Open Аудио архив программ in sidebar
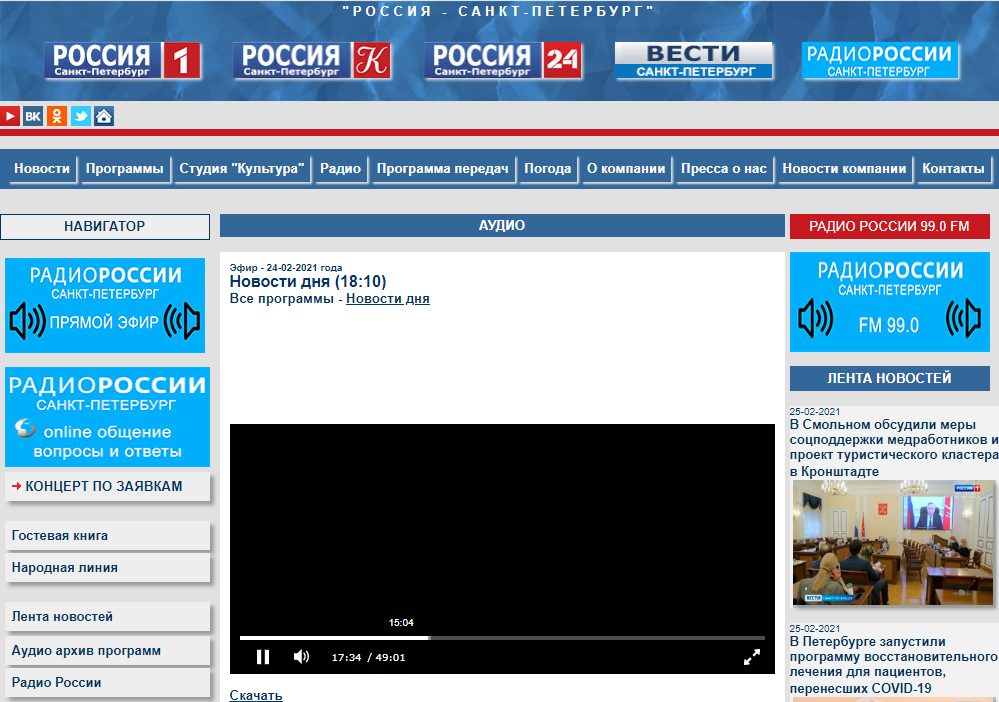Image resolution: width=999 pixels, height=702 pixels. 107,650
